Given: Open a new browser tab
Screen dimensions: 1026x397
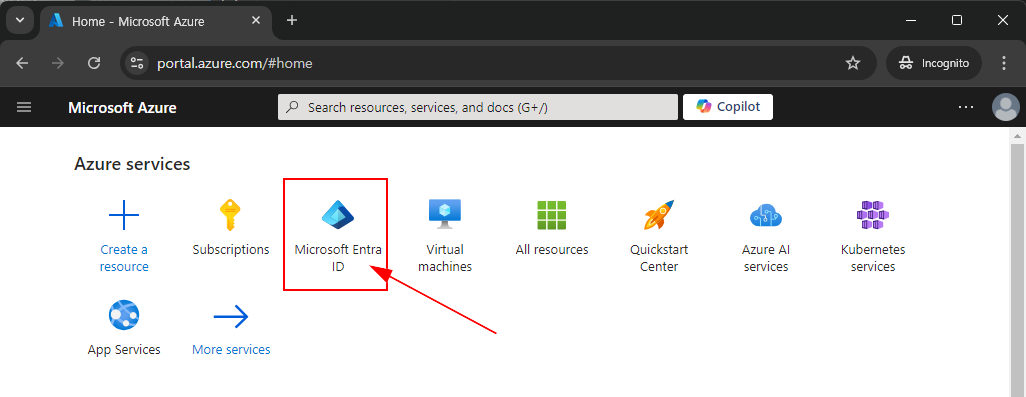Looking at the screenshot, I should click(x=292, y=20).
